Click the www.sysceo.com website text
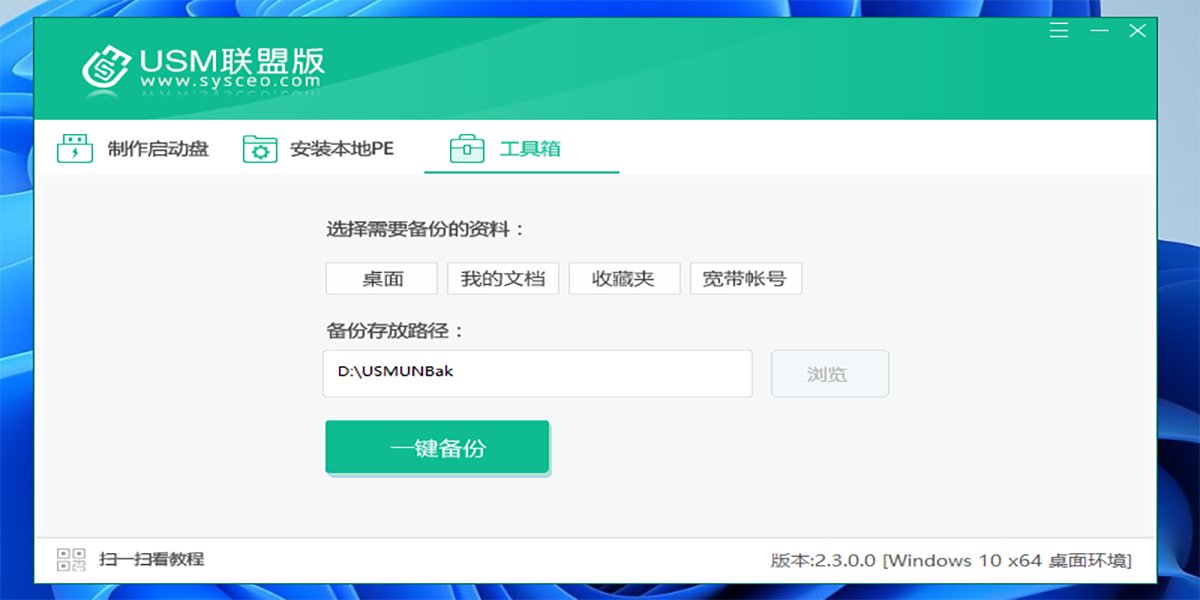This screenshot has width=1200, height=600. coord(232,80)
